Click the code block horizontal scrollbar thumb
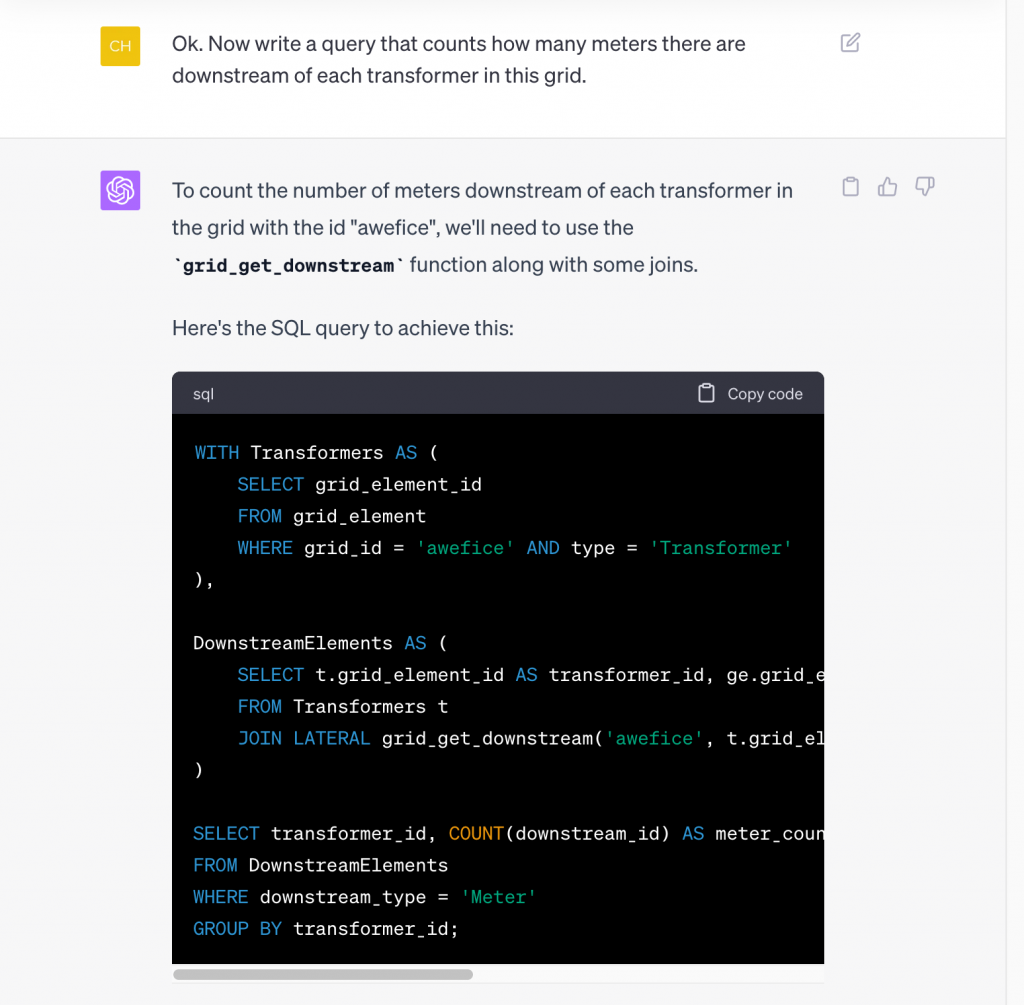The height and width of the screenshot is (1005, 1024). coord(322,974)
